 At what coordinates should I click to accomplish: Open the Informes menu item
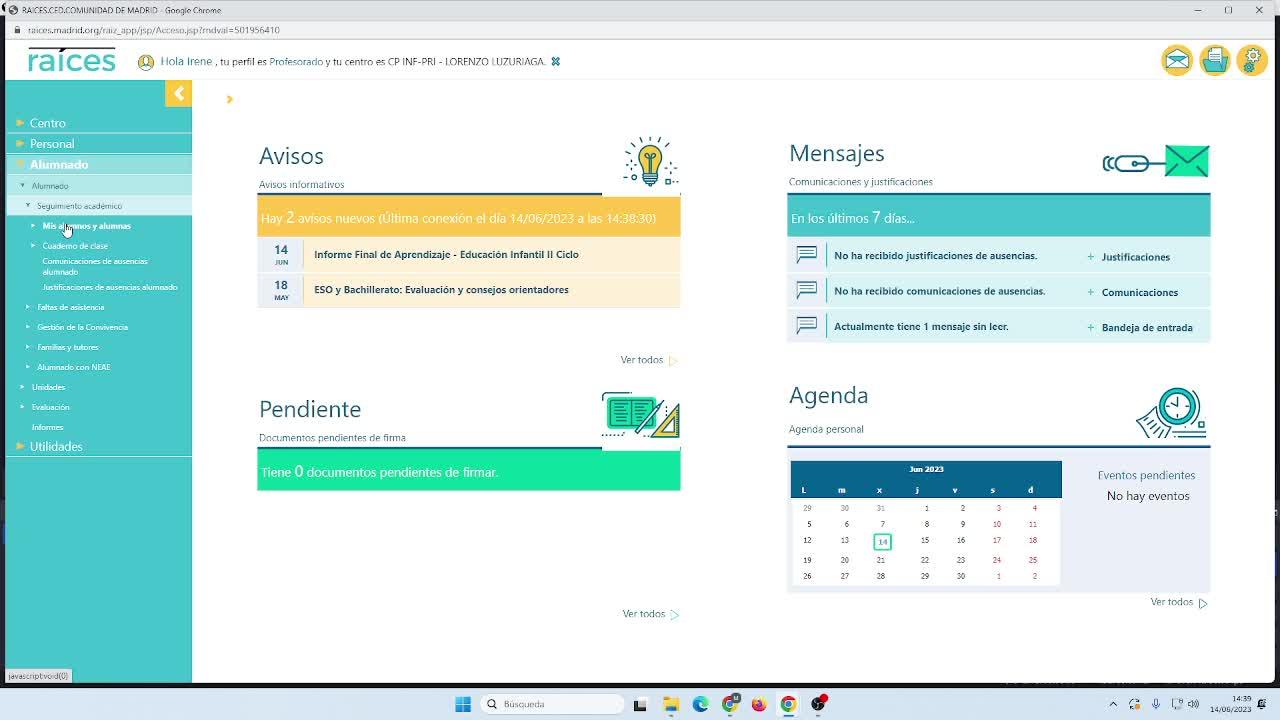click(x=47, y=427)
